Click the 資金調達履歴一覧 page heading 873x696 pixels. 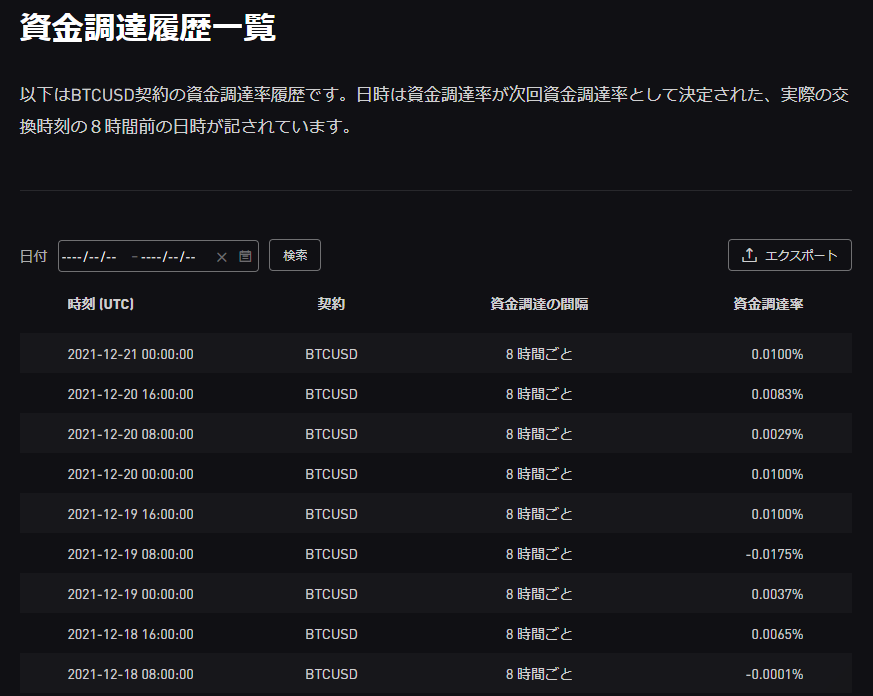tap(147, 28)
